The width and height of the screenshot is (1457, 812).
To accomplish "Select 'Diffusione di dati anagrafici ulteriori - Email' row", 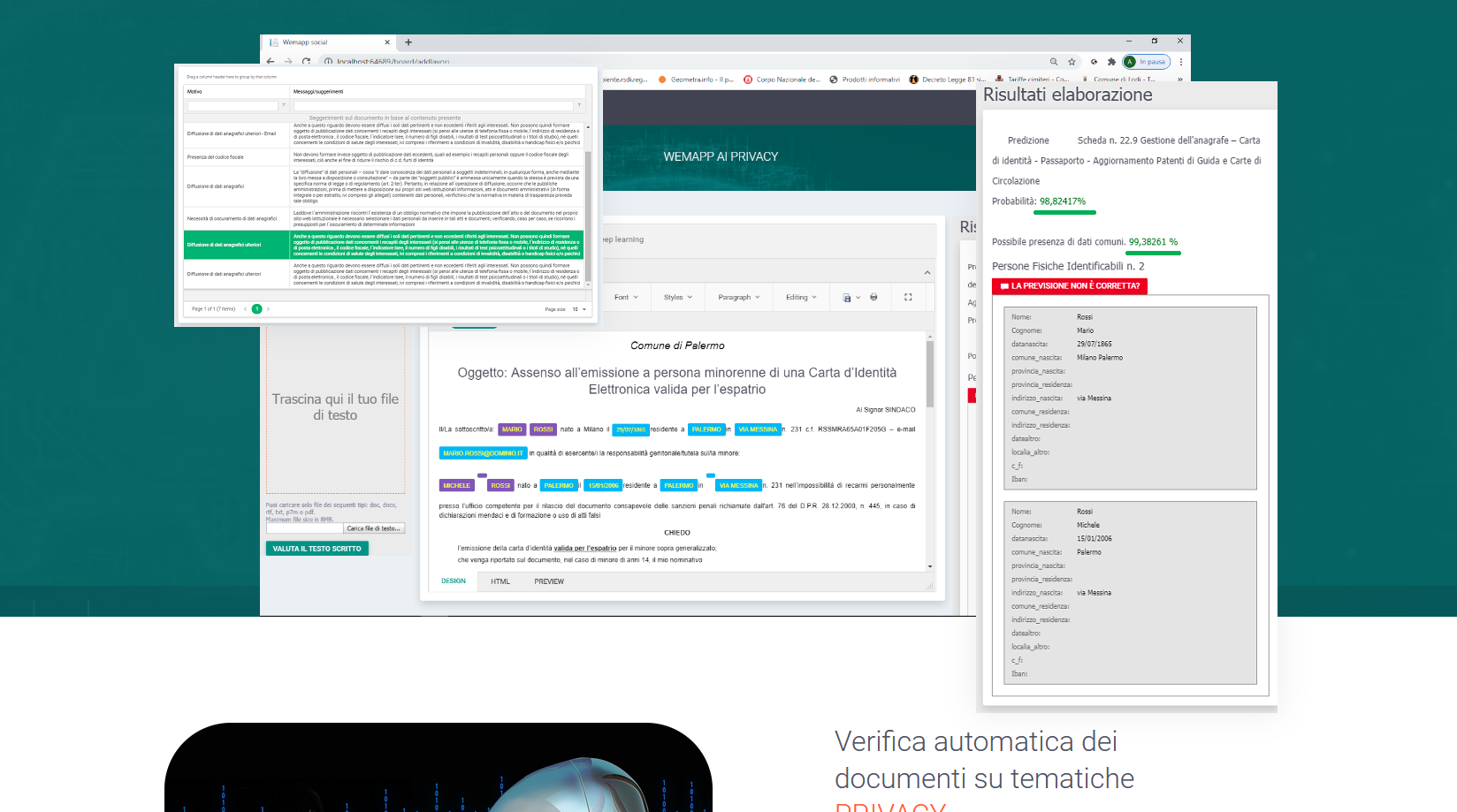I will coord(384,134).
